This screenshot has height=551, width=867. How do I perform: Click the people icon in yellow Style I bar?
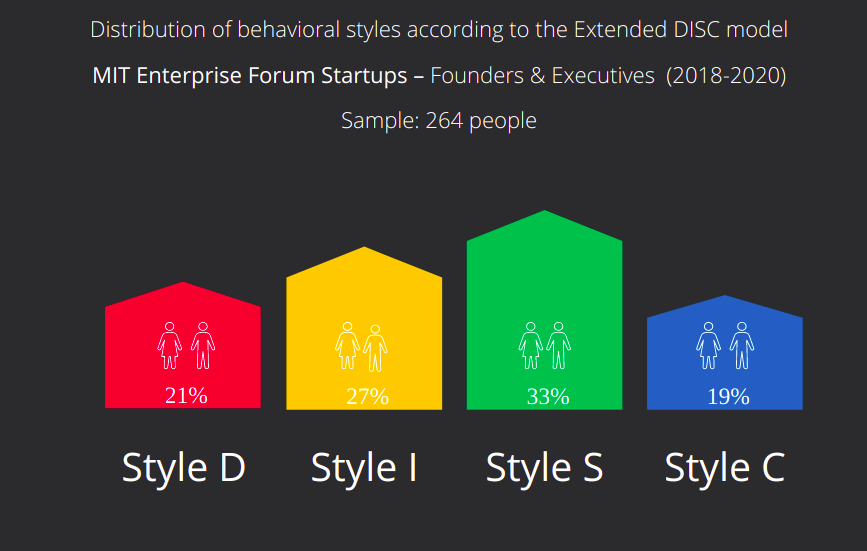361,347
